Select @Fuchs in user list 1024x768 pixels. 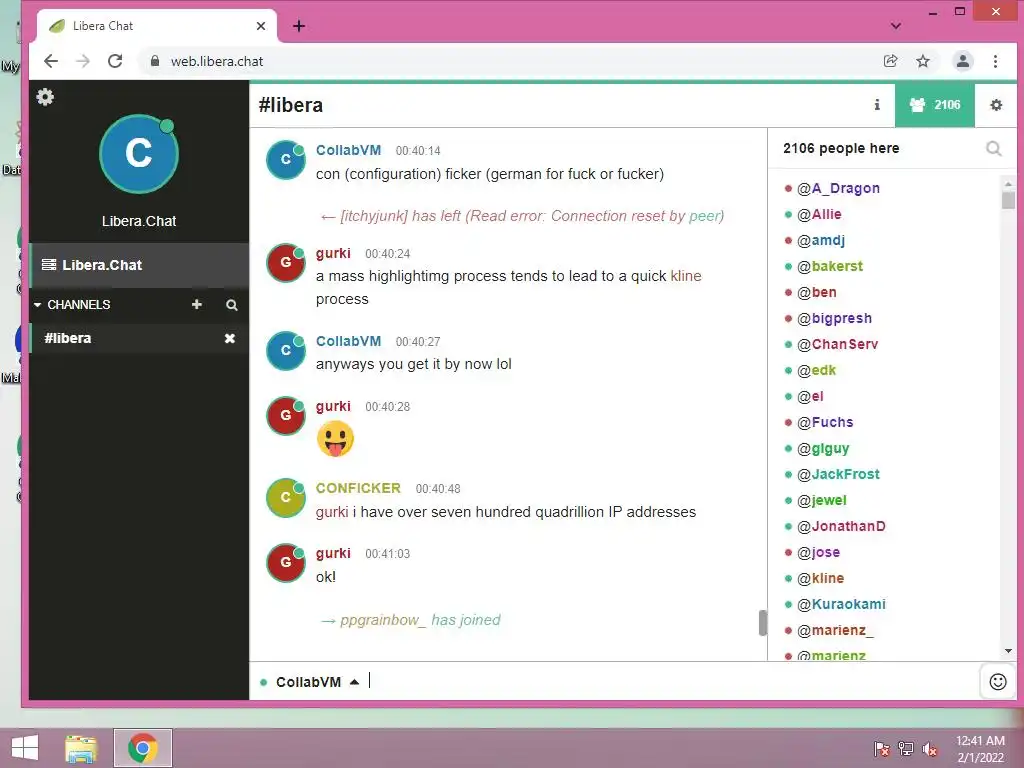point(825,423)
